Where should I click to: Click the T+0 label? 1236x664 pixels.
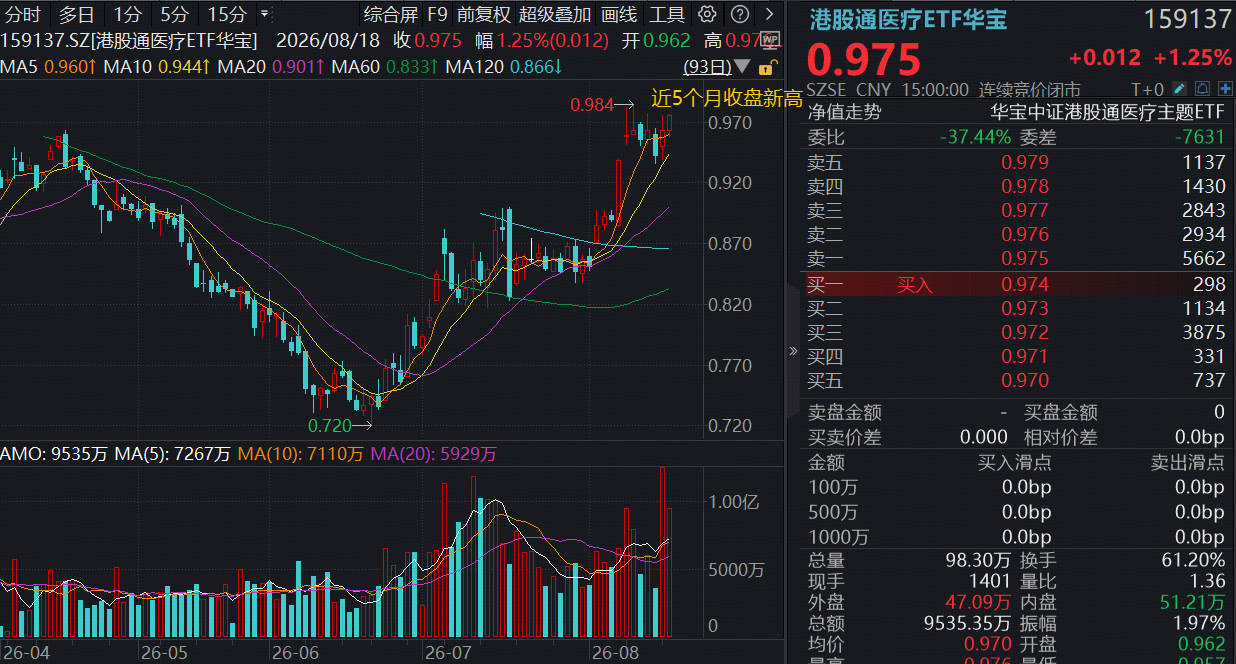(x=1147, y=89)
